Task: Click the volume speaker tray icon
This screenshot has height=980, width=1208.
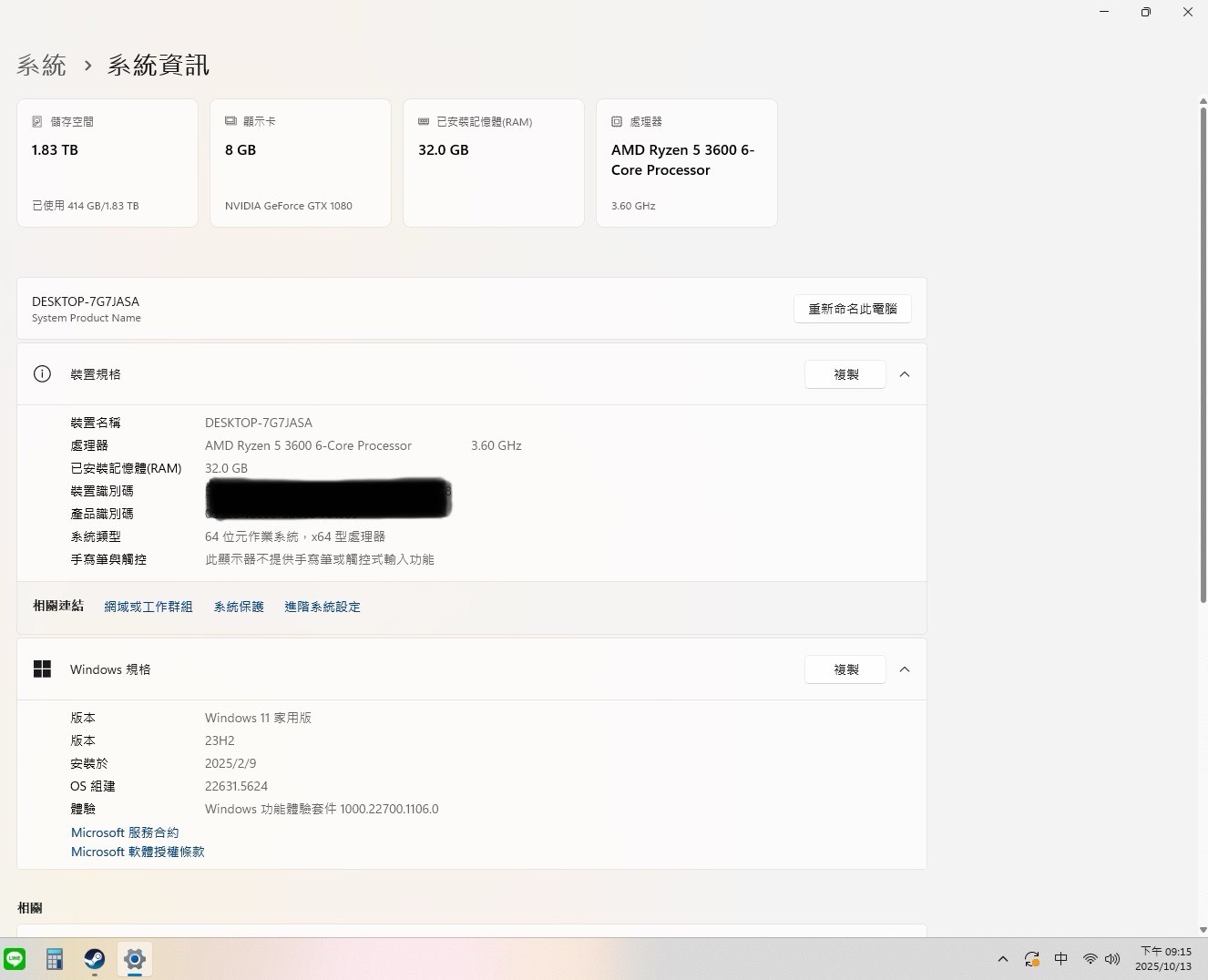Action: [x=1112, y=959]
